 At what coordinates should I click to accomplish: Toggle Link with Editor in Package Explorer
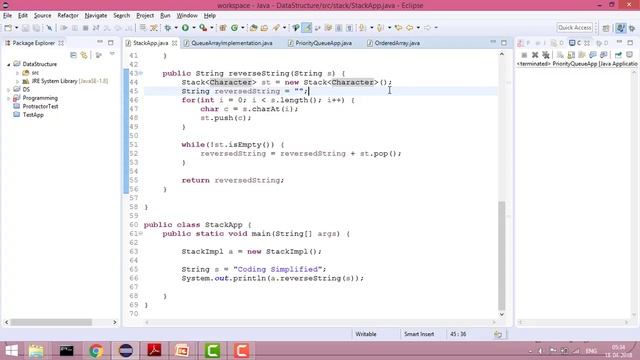tap(84, 55)
